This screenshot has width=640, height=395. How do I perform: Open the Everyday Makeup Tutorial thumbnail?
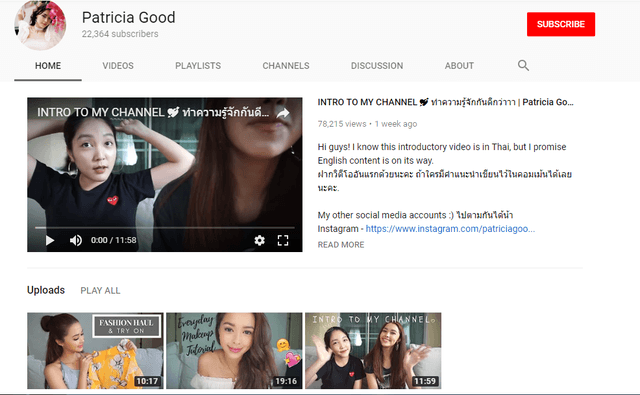pyautogui.click(x=234, y=351)
